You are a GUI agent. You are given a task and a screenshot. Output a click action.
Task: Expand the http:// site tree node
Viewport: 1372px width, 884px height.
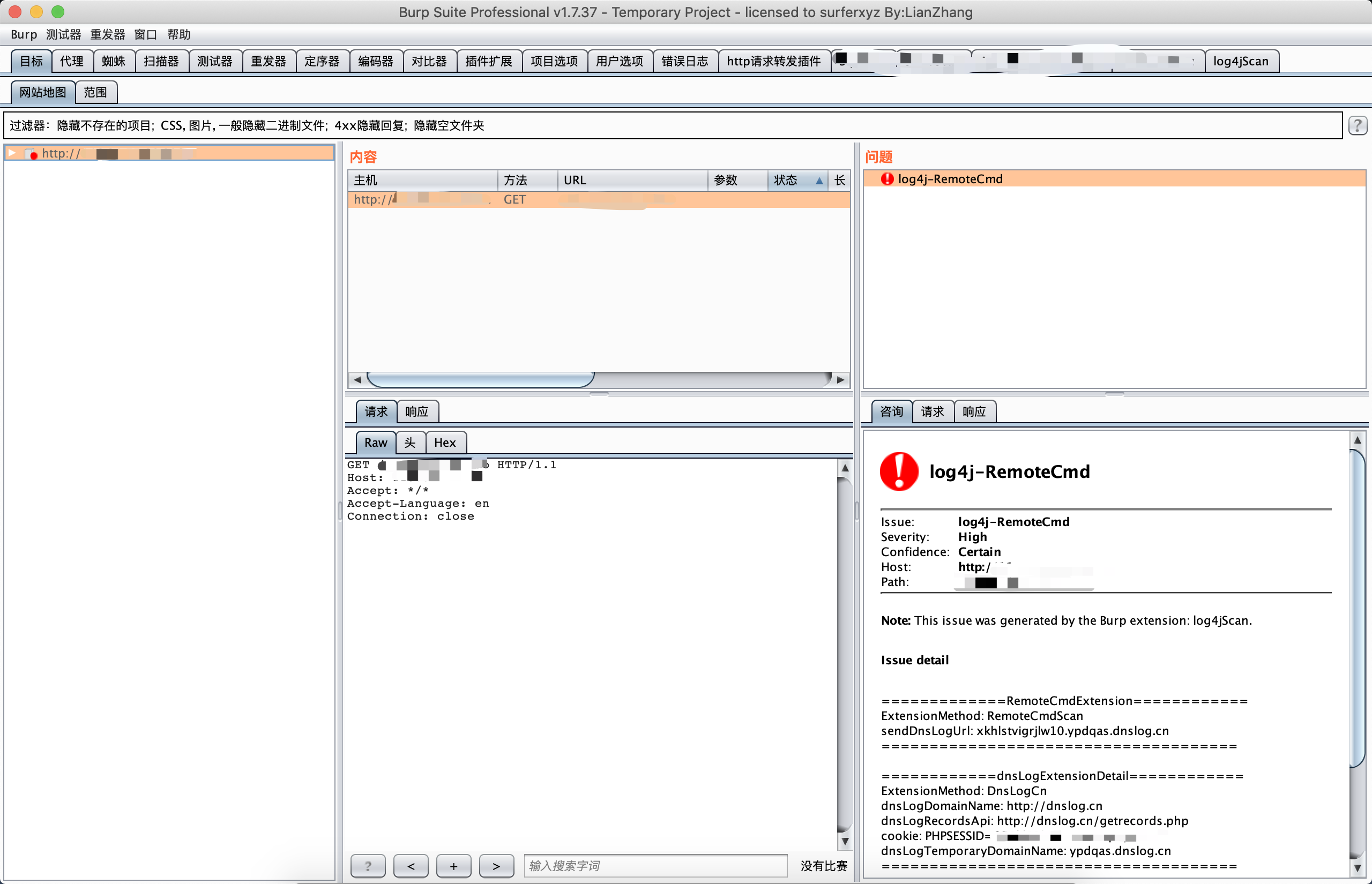point(12,153)
